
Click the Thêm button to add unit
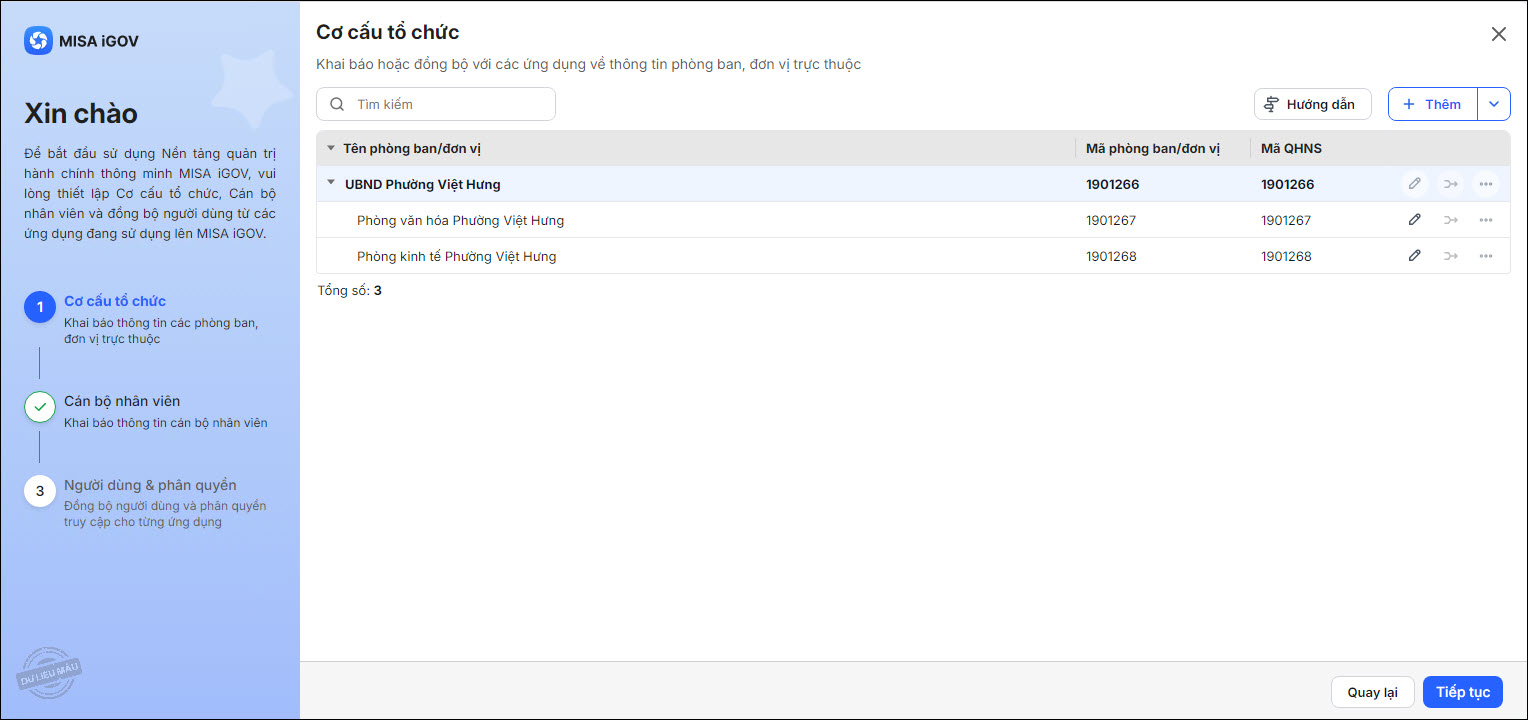click(1432, 104)
